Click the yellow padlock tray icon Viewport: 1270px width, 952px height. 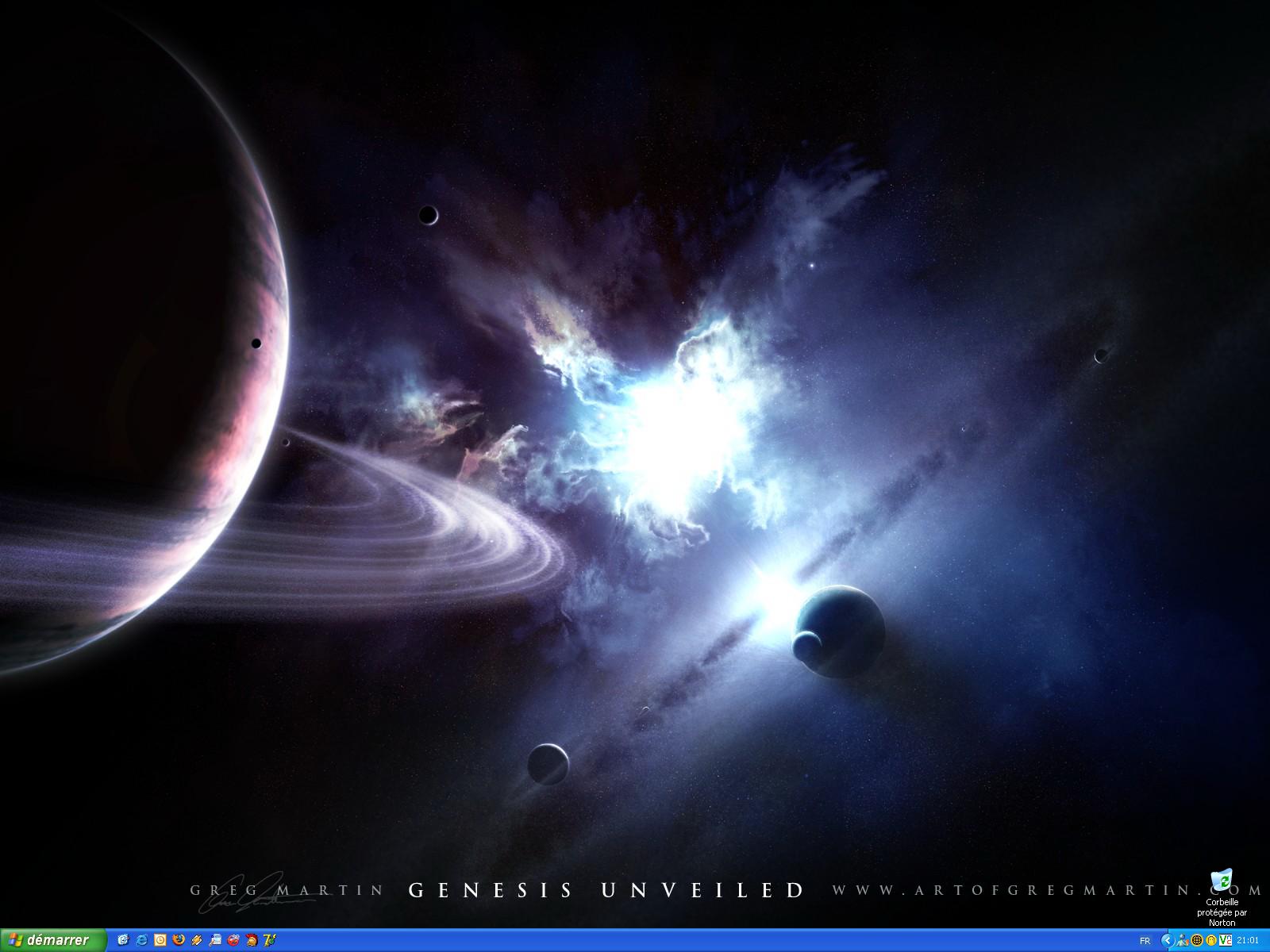tap(1211, 940)
